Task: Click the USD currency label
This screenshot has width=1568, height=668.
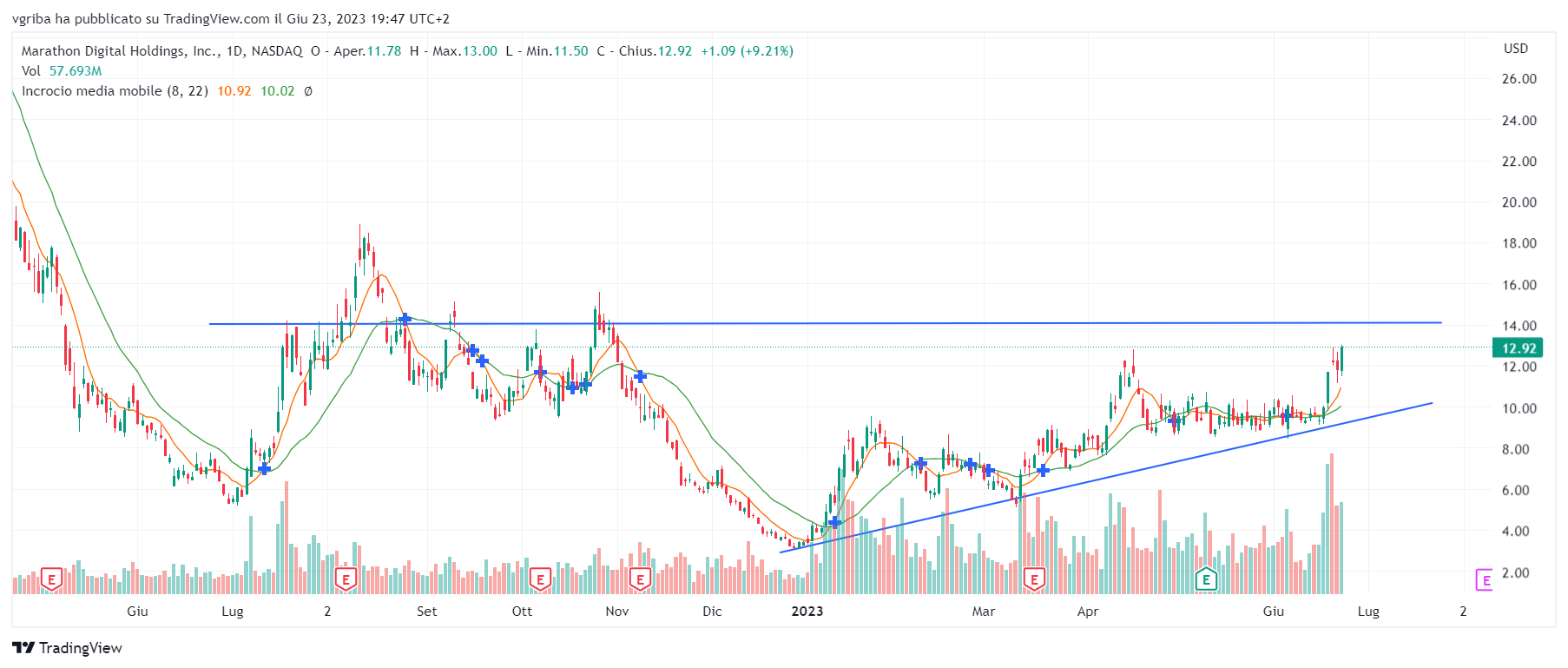Action: tap(1516, 49)
